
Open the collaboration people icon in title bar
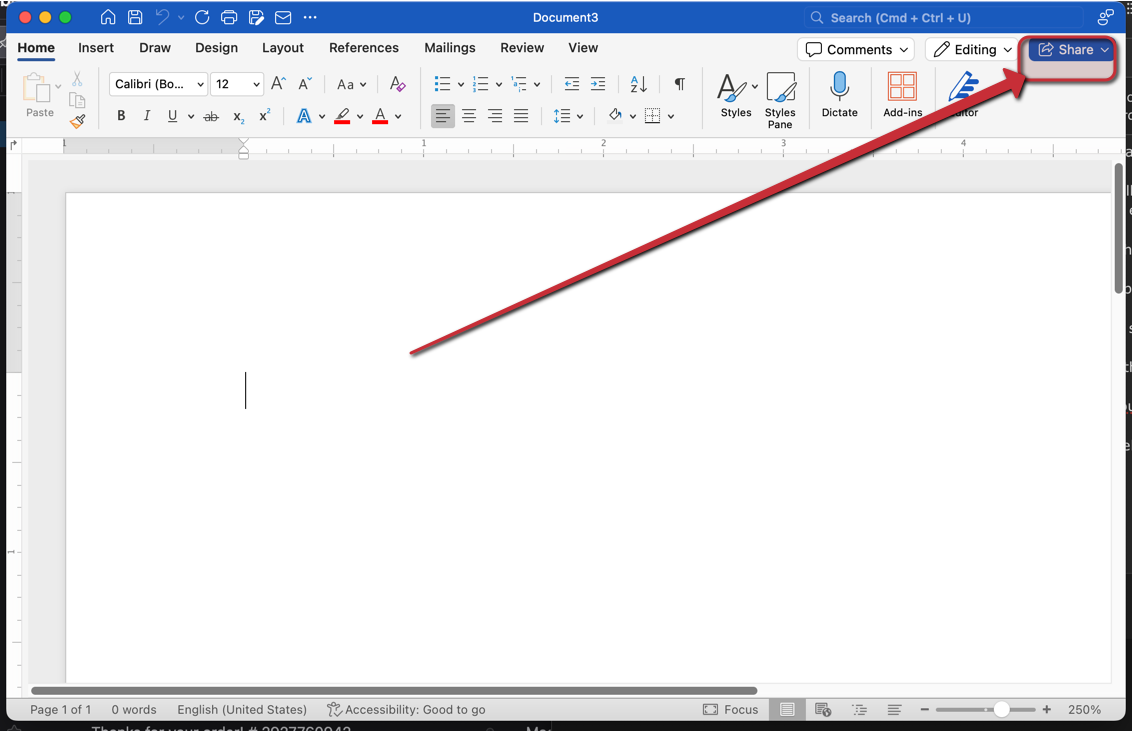pos(1105,17)
